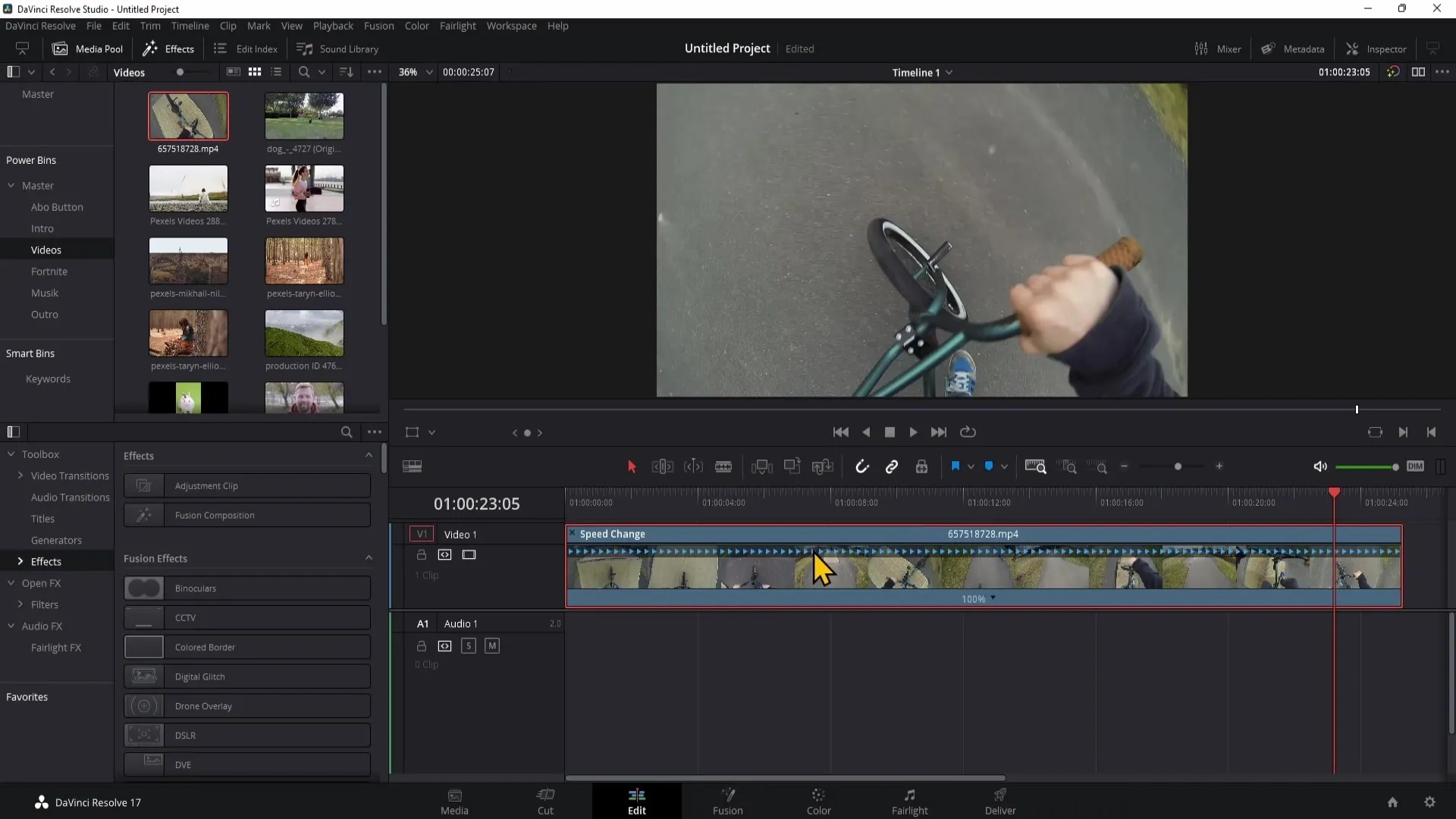The width and height of the screenshot is (1456, 819).
Task: Open project settings gear icon
Action: (1429, 802)
